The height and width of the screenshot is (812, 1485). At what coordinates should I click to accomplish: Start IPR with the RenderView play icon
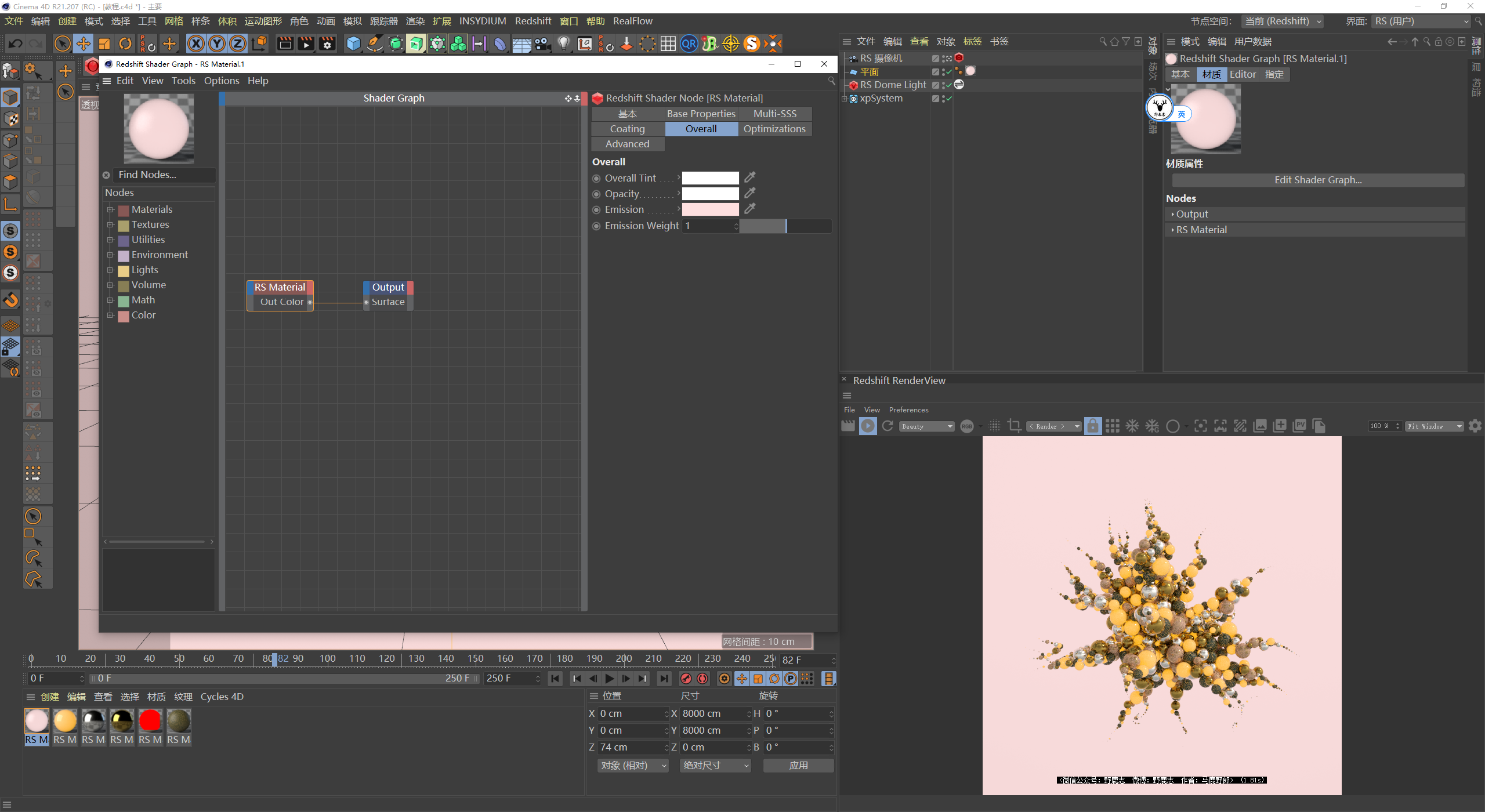(x=868, y=426)
